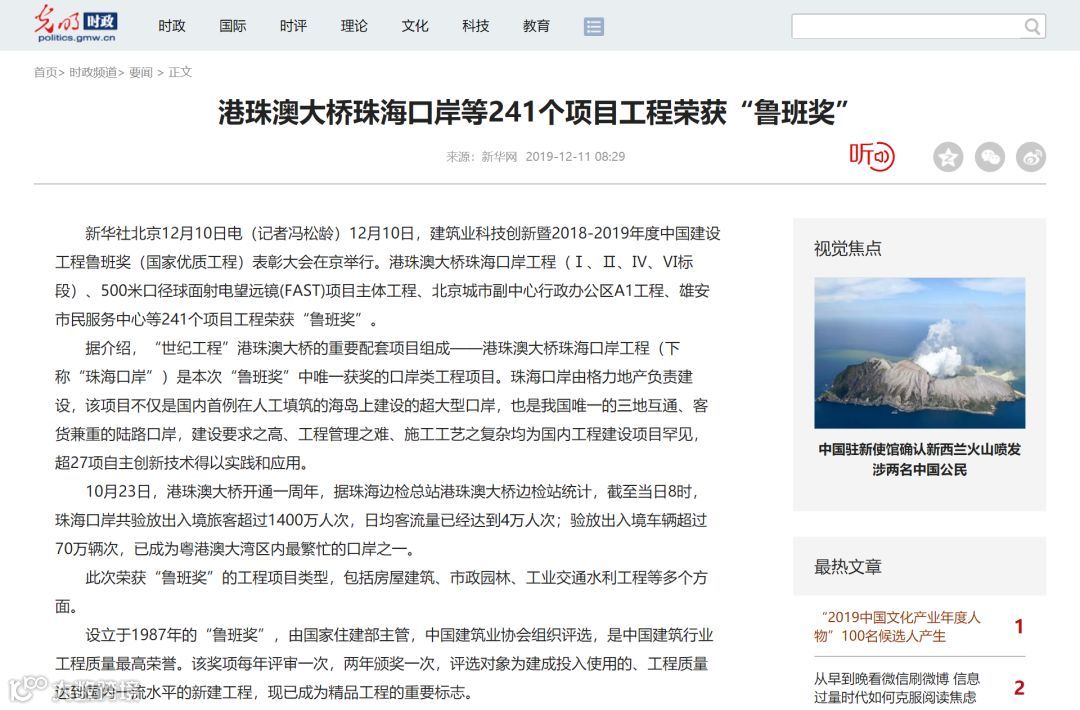Click paragraph starting 新华社北京12月10日电
Screen dimensions: 1080x710
[388, 276]
